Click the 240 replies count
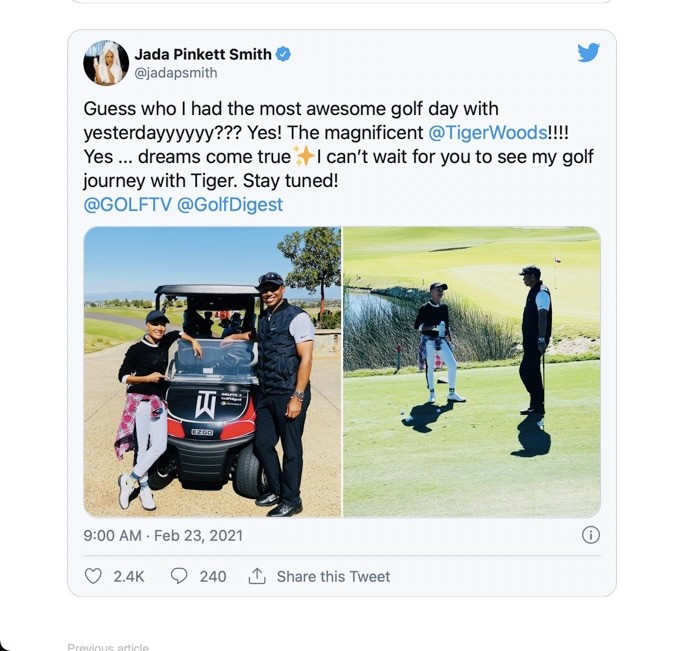692x651 pixels. 213,576
